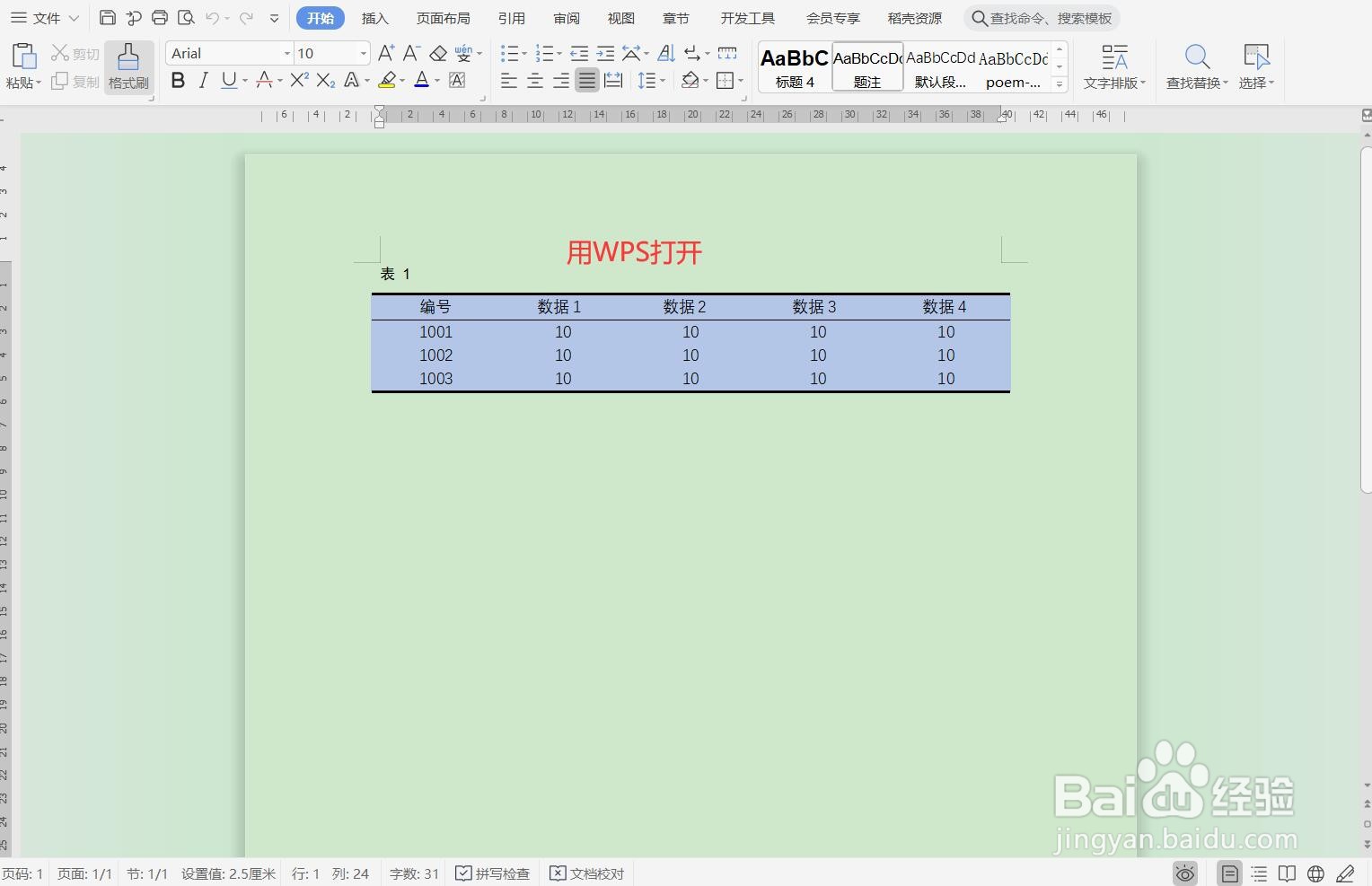Viewport: 1372px width, 886px height.
Task: Click the 选择 (Select) button
Action: pyautogui.click(x=1256, y=67)
